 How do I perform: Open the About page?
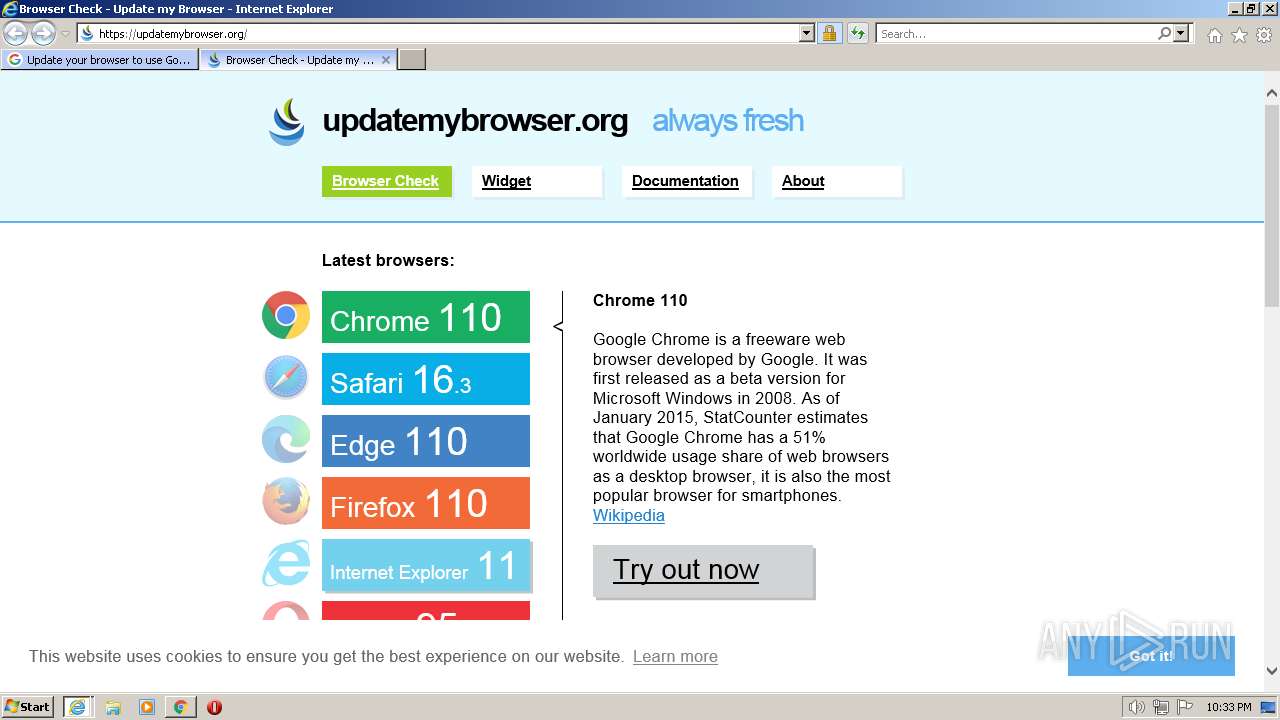tap(836, 181)
